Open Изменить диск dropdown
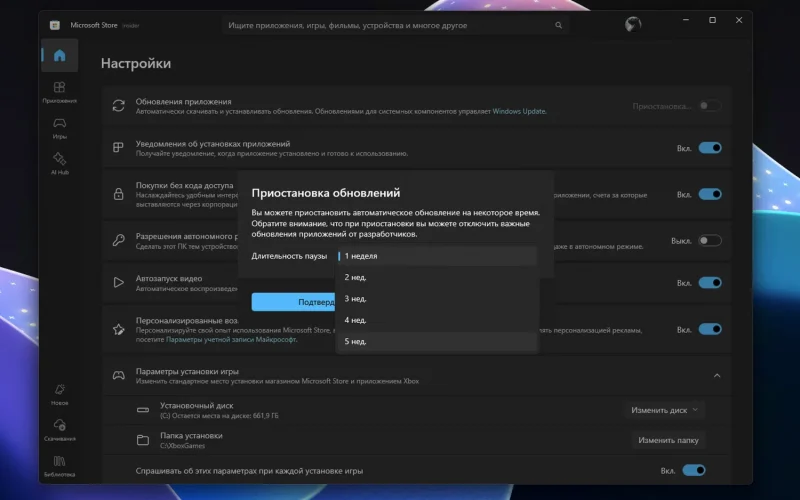 (665, 410)
